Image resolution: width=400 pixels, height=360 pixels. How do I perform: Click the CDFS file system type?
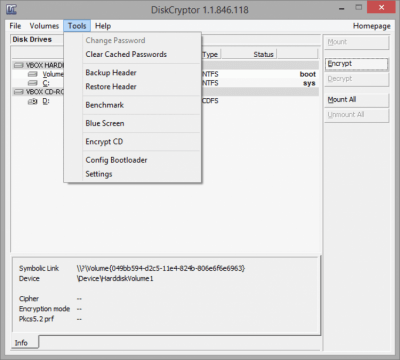click(x=210, y=101)
